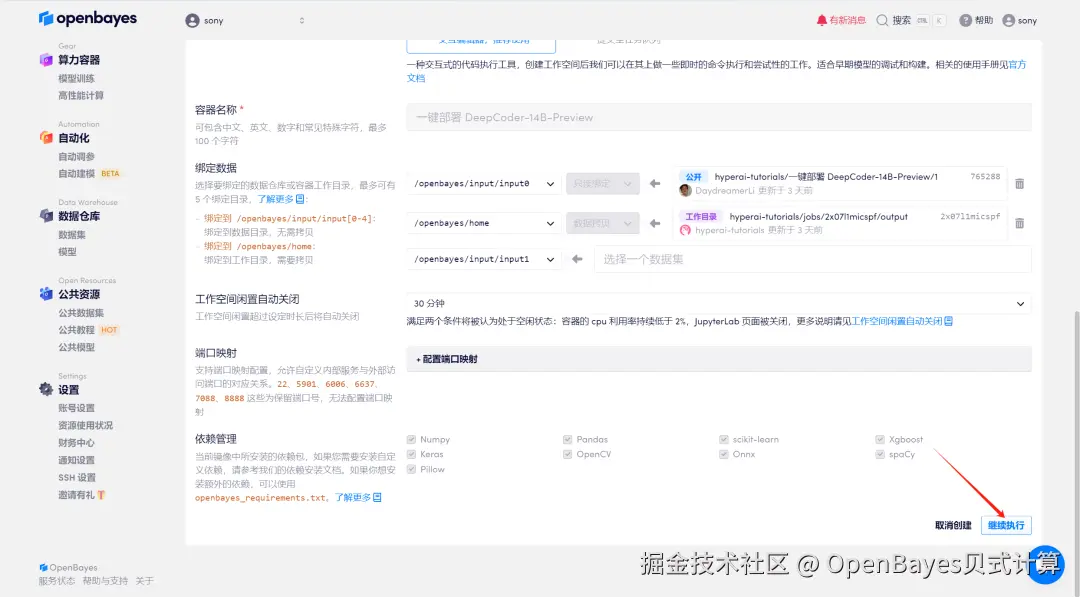
Task: Click the doc icon after 工作空间闲置自动关闭 link
Action: tap(948, 321)
